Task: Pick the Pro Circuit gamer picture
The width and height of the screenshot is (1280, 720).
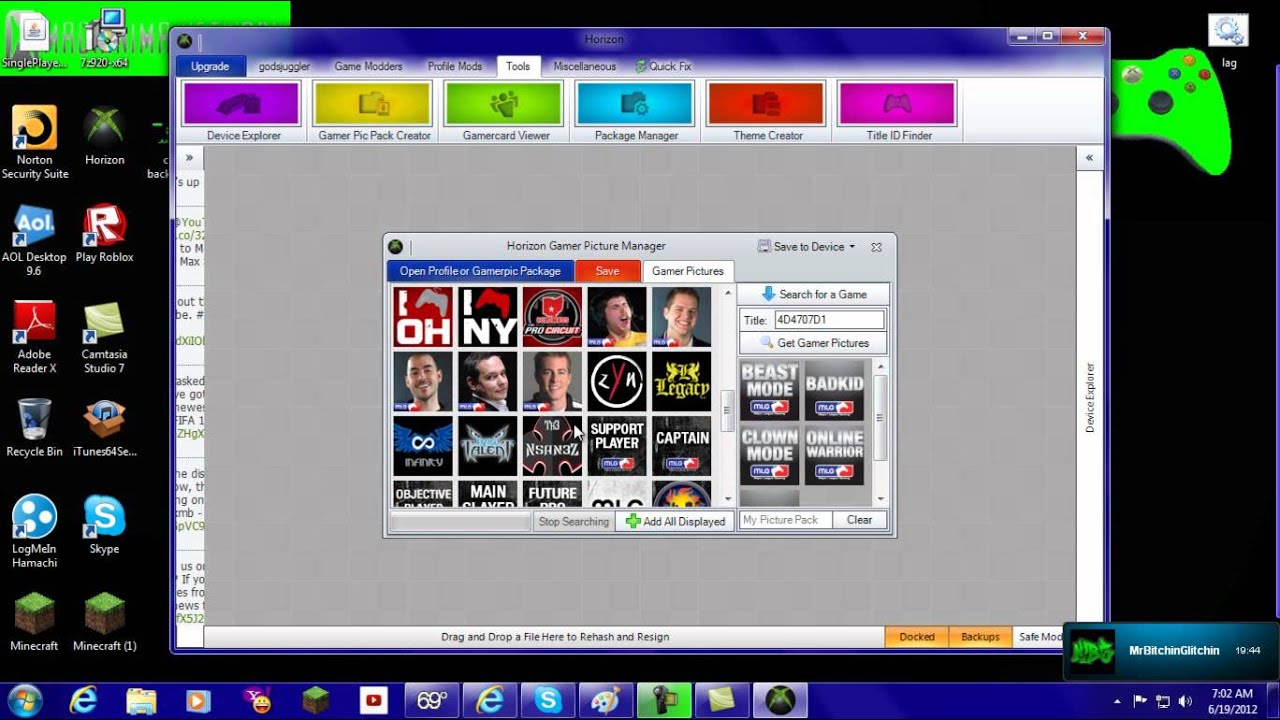Action: (552, 317)
